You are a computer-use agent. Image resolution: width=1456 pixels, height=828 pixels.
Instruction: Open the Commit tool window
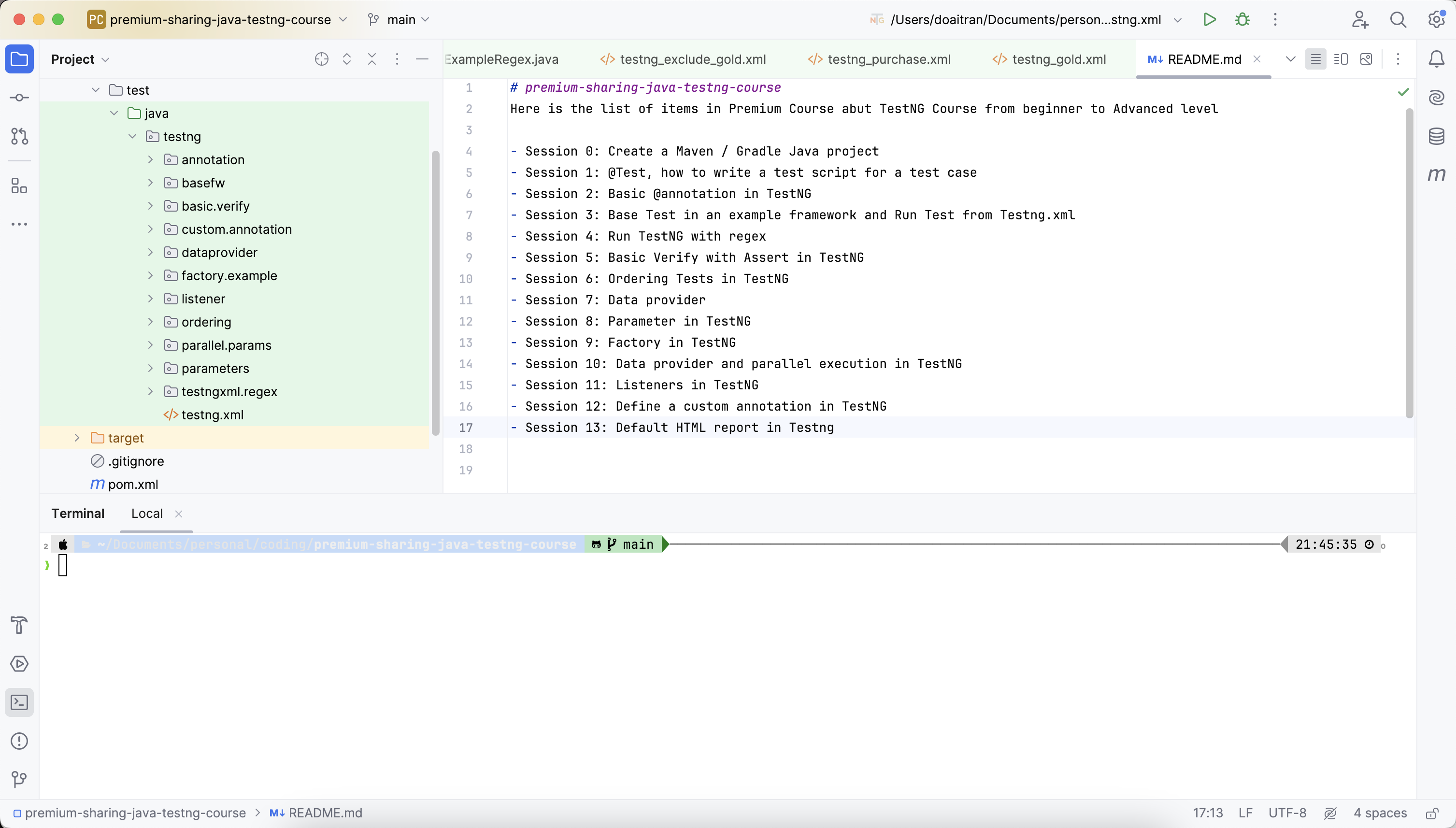[19, 98]
